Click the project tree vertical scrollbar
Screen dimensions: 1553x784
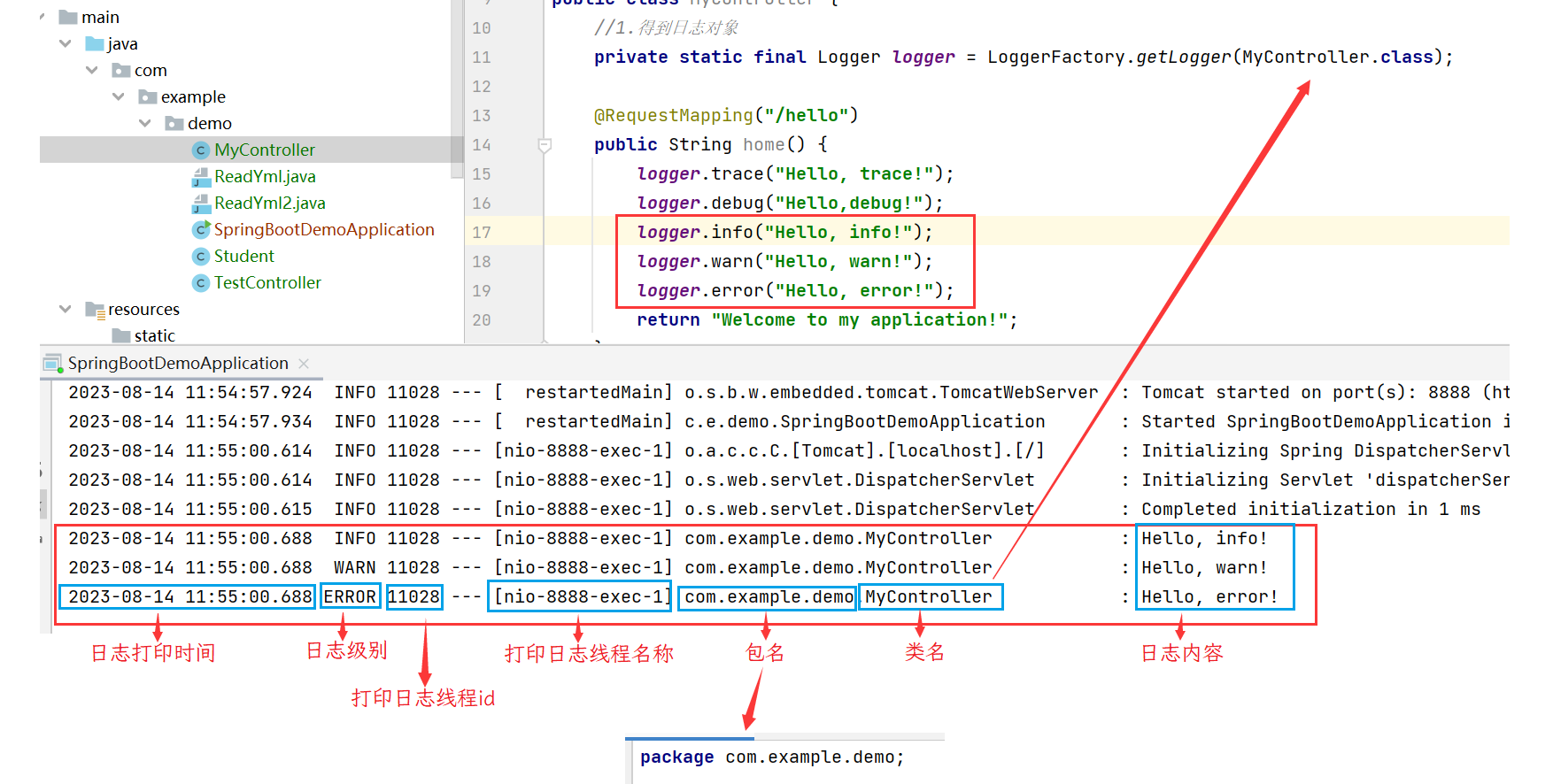pos(457,88)
